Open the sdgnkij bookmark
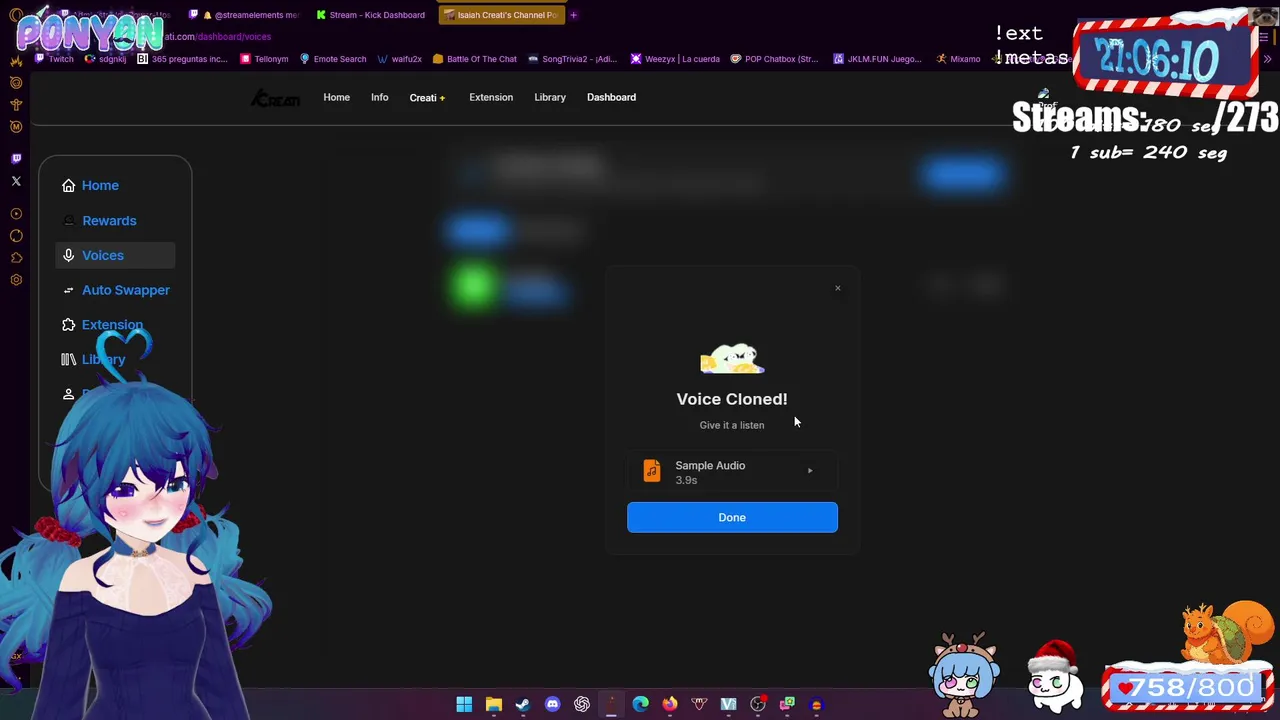 pos(106,59)
